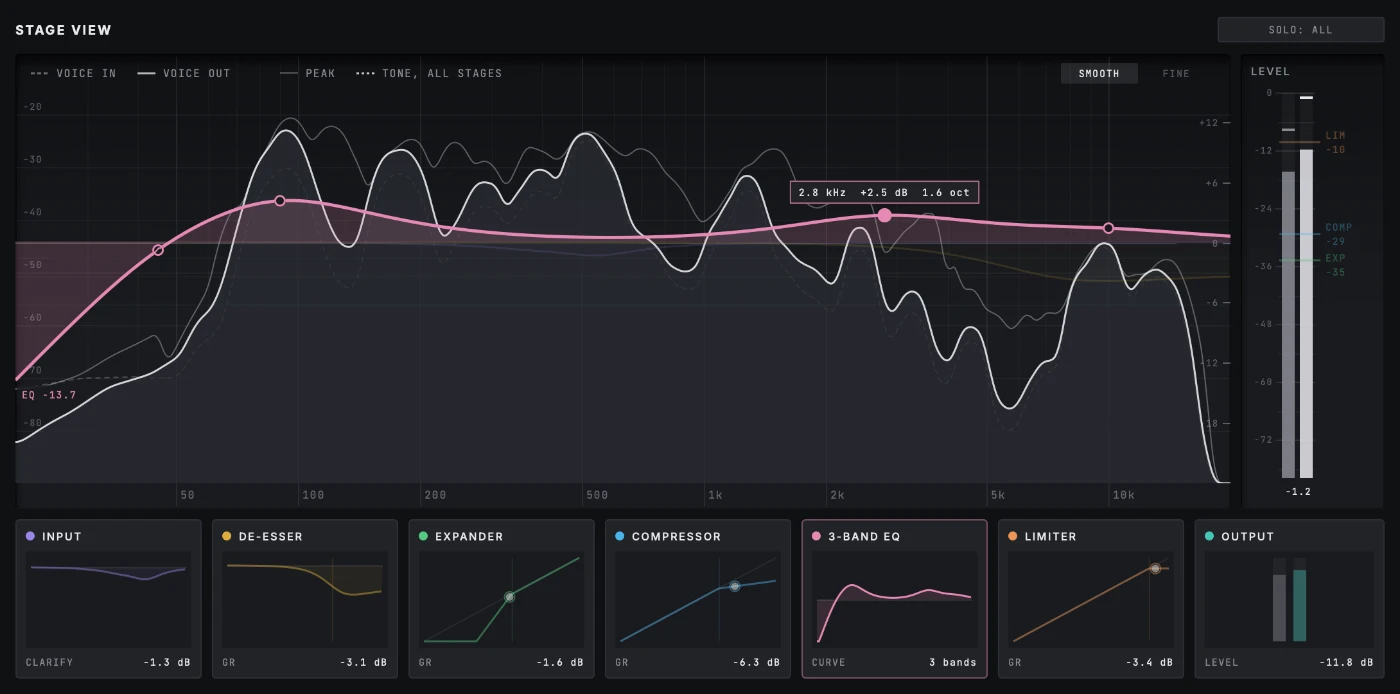The width and height of the screenshot is (1400, 694).
Task: Click the teal OUTPUT stage dot
Action: click(1210, 537)
